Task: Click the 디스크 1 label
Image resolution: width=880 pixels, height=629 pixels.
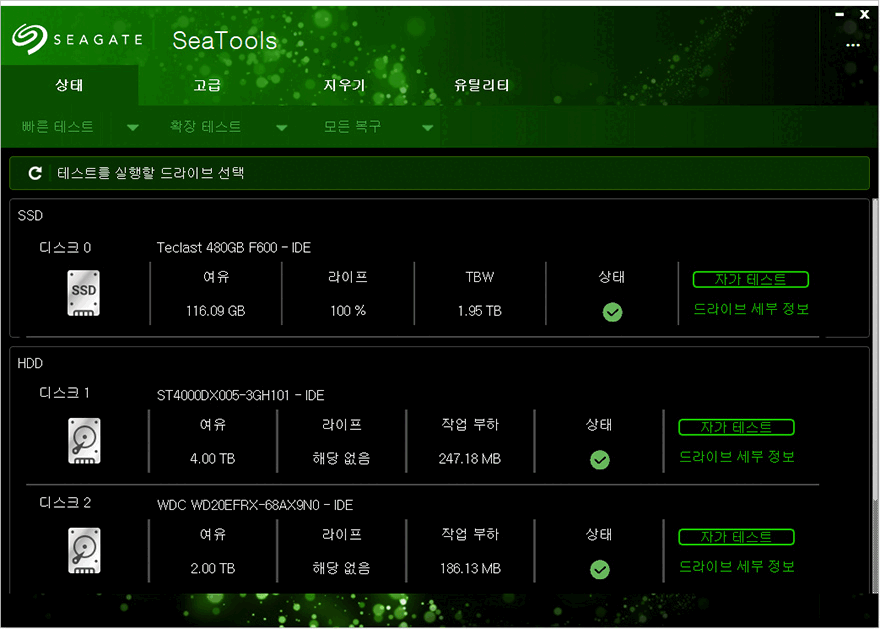Action: (65, 393)
